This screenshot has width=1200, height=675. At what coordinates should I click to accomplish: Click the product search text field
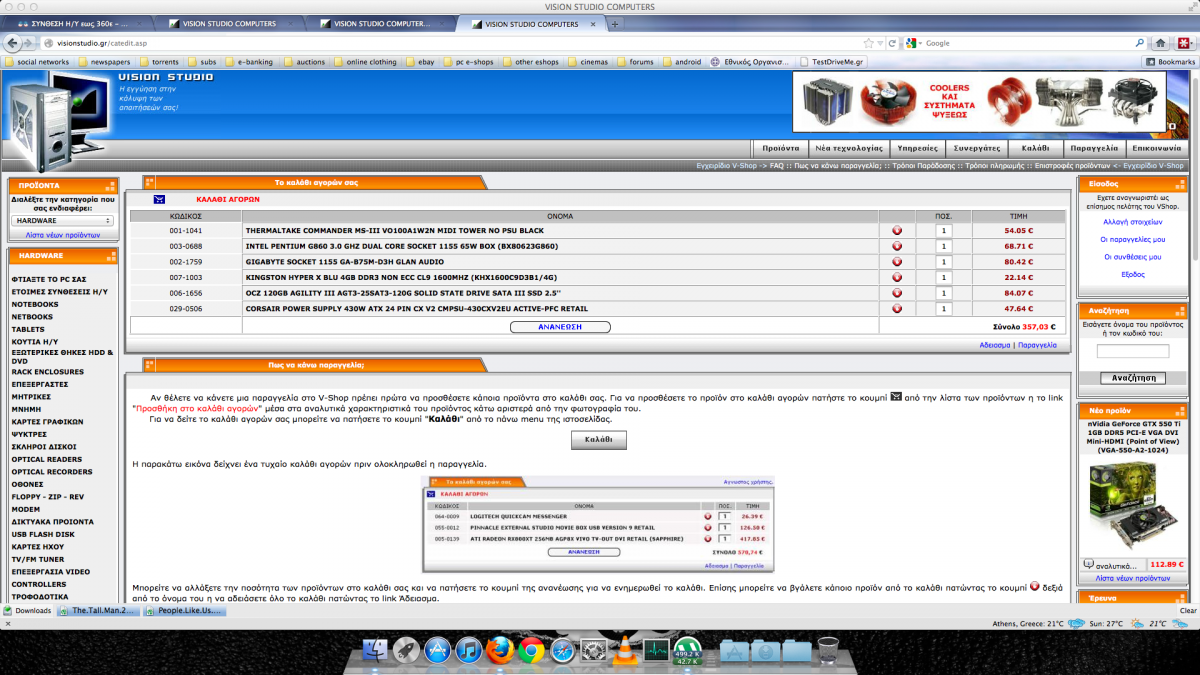(x=1133, y=351)
